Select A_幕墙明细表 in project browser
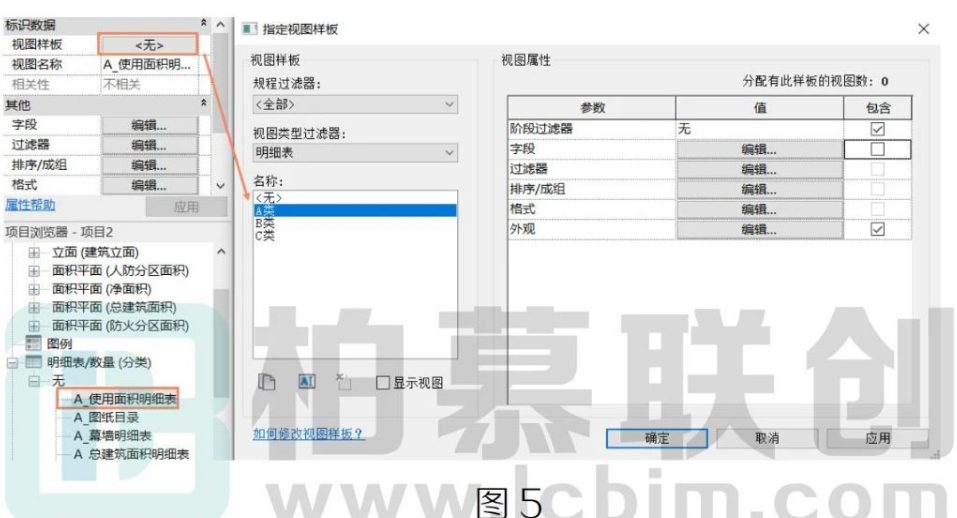The image size is (957, 518). tap(112, 436)
